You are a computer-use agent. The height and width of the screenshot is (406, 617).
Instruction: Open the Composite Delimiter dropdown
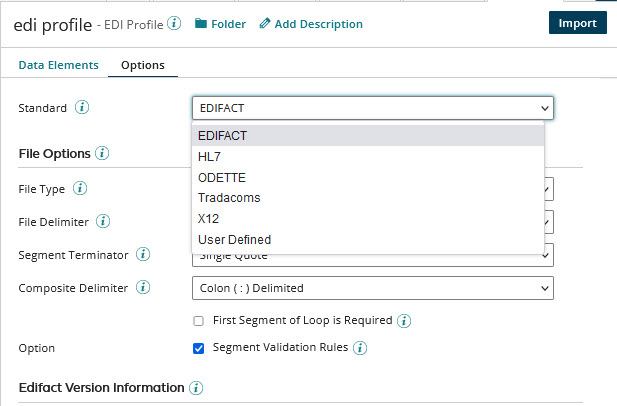point(373,288)
